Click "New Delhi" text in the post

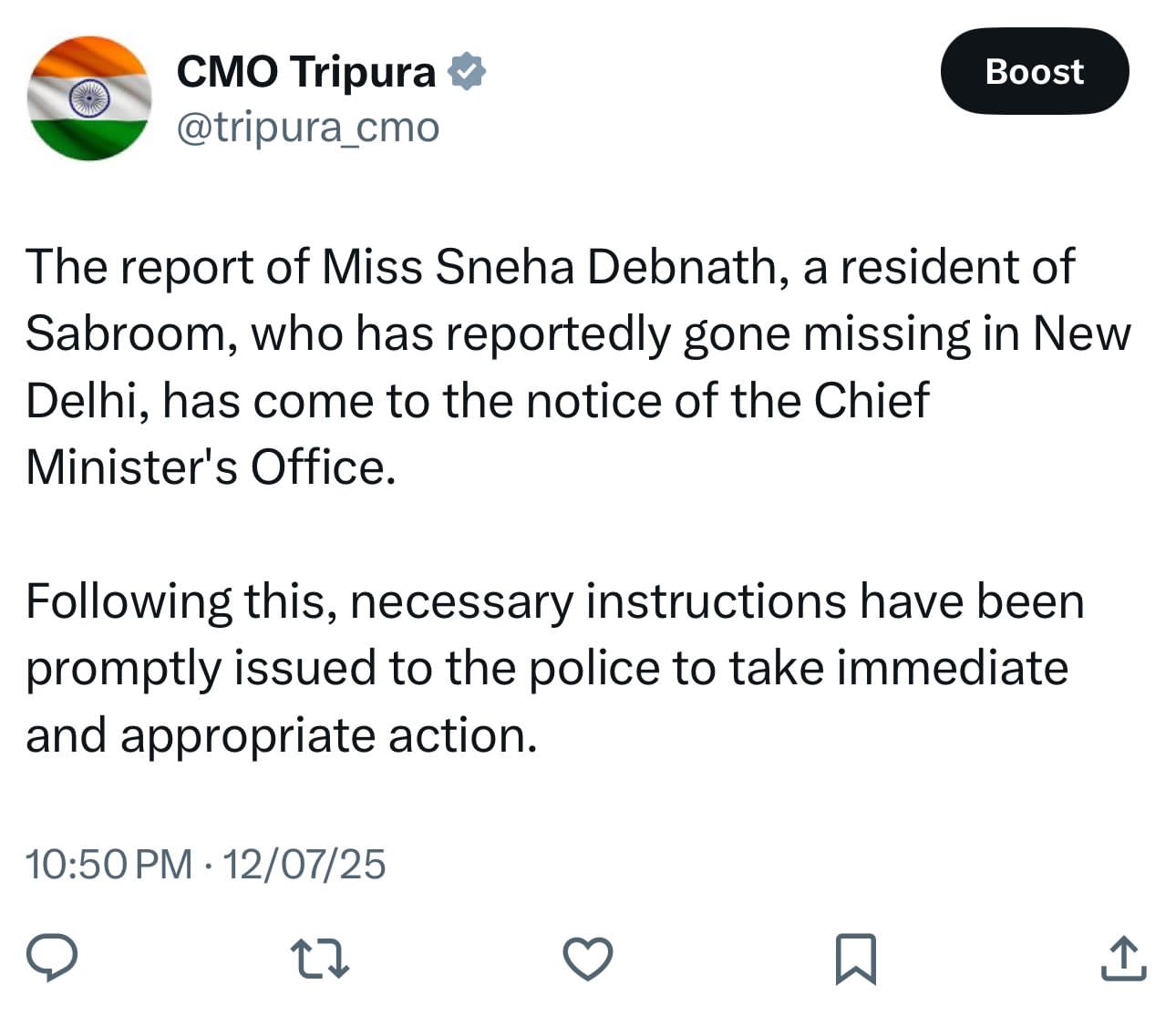click(x=1080, y=334)
